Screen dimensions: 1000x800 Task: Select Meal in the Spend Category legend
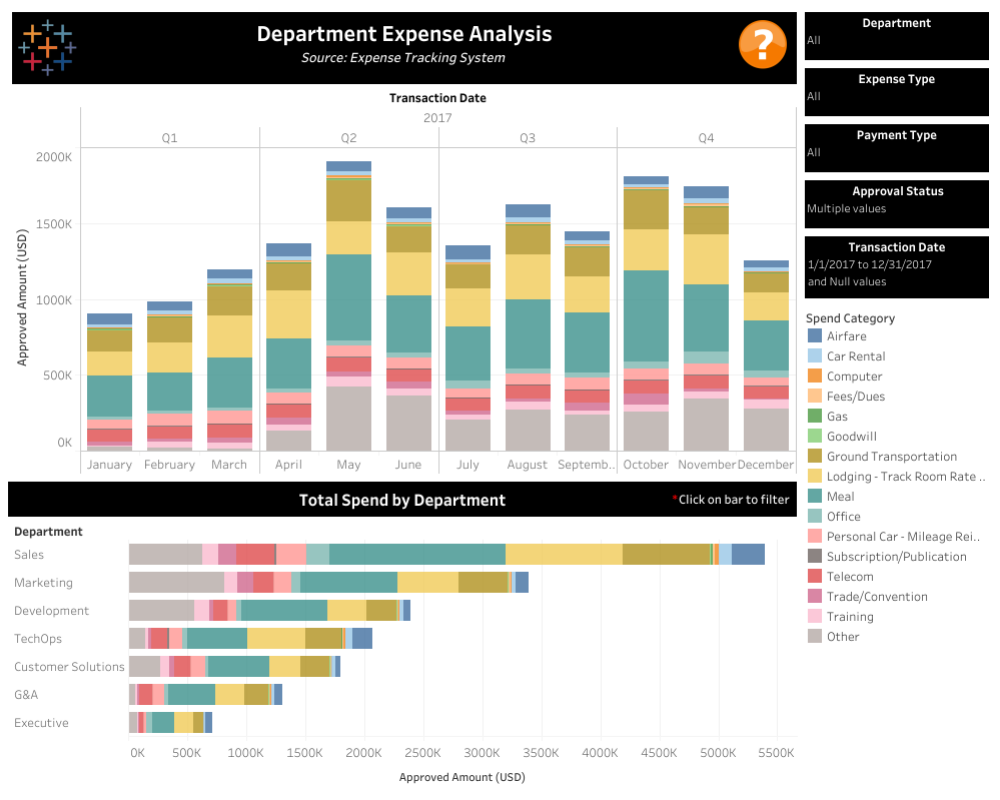[840, 497]
